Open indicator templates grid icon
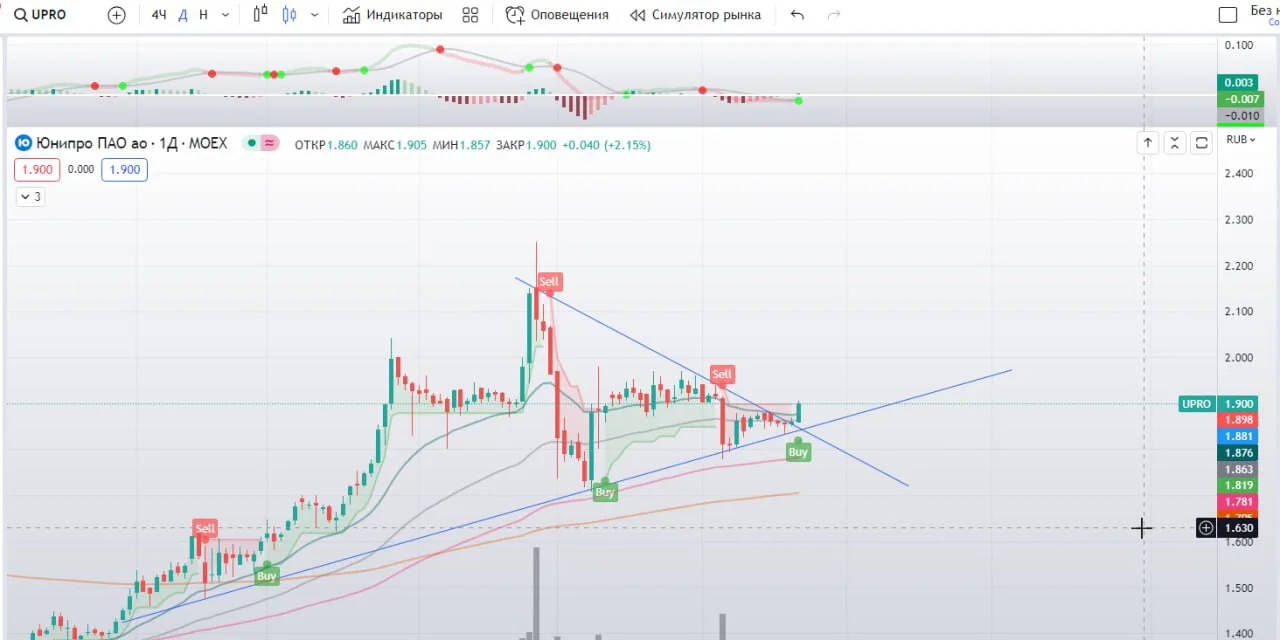Viewport: 1280px width, 640px height. tap(470, 15)
